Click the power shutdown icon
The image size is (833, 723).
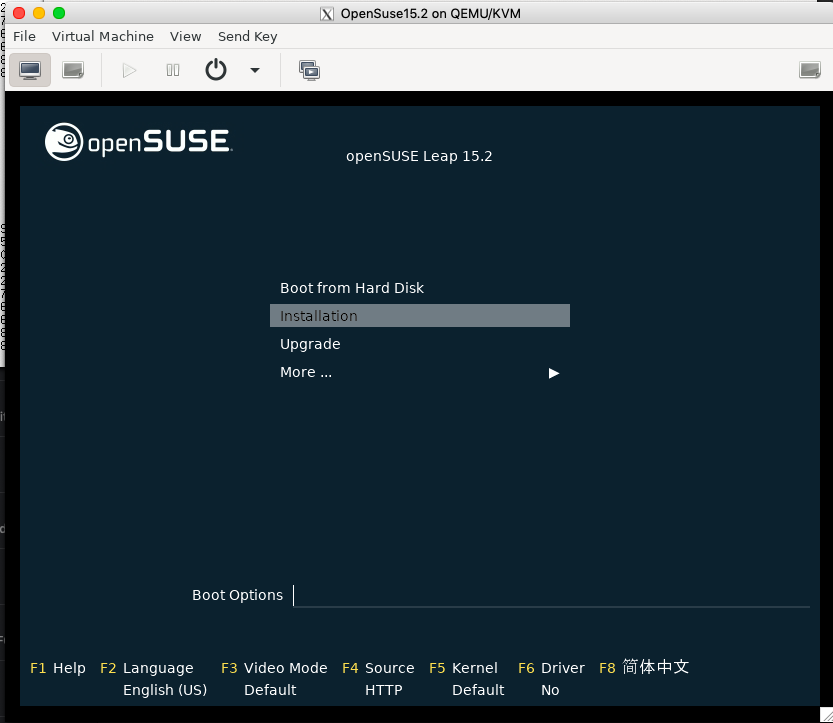[216, 70]
